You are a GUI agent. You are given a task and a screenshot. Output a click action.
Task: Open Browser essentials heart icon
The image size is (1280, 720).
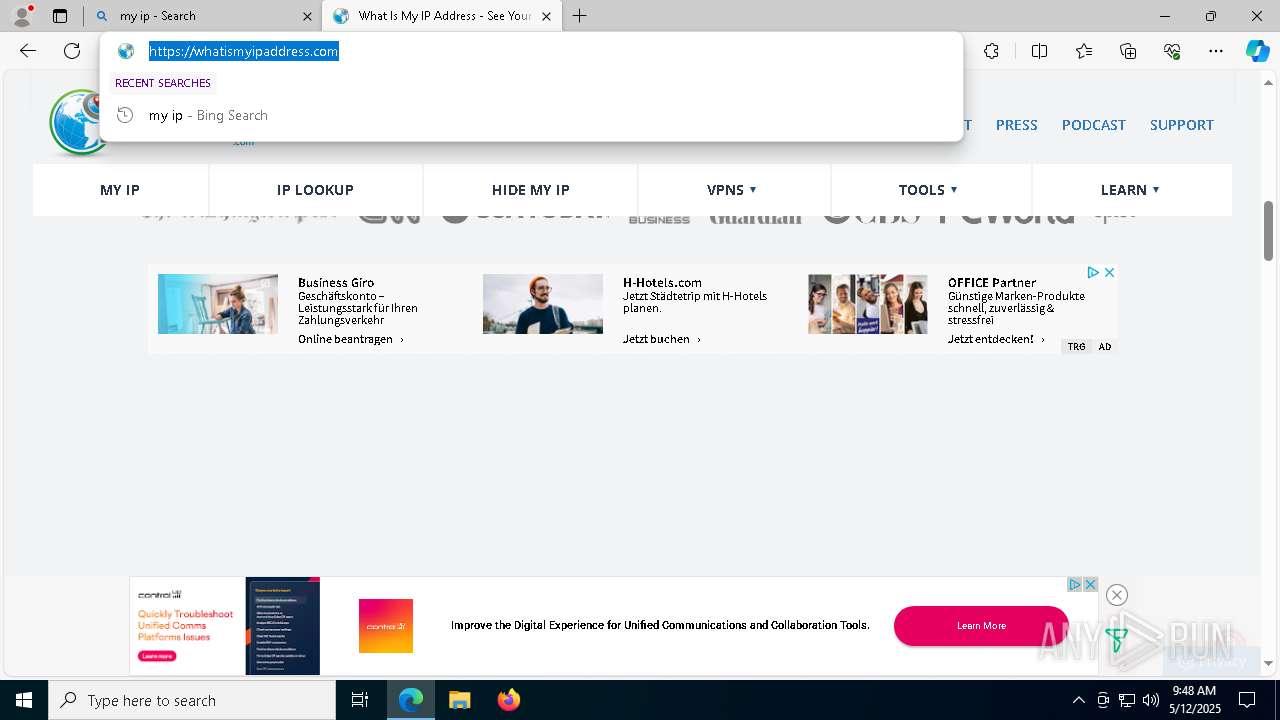[1172, 51]
